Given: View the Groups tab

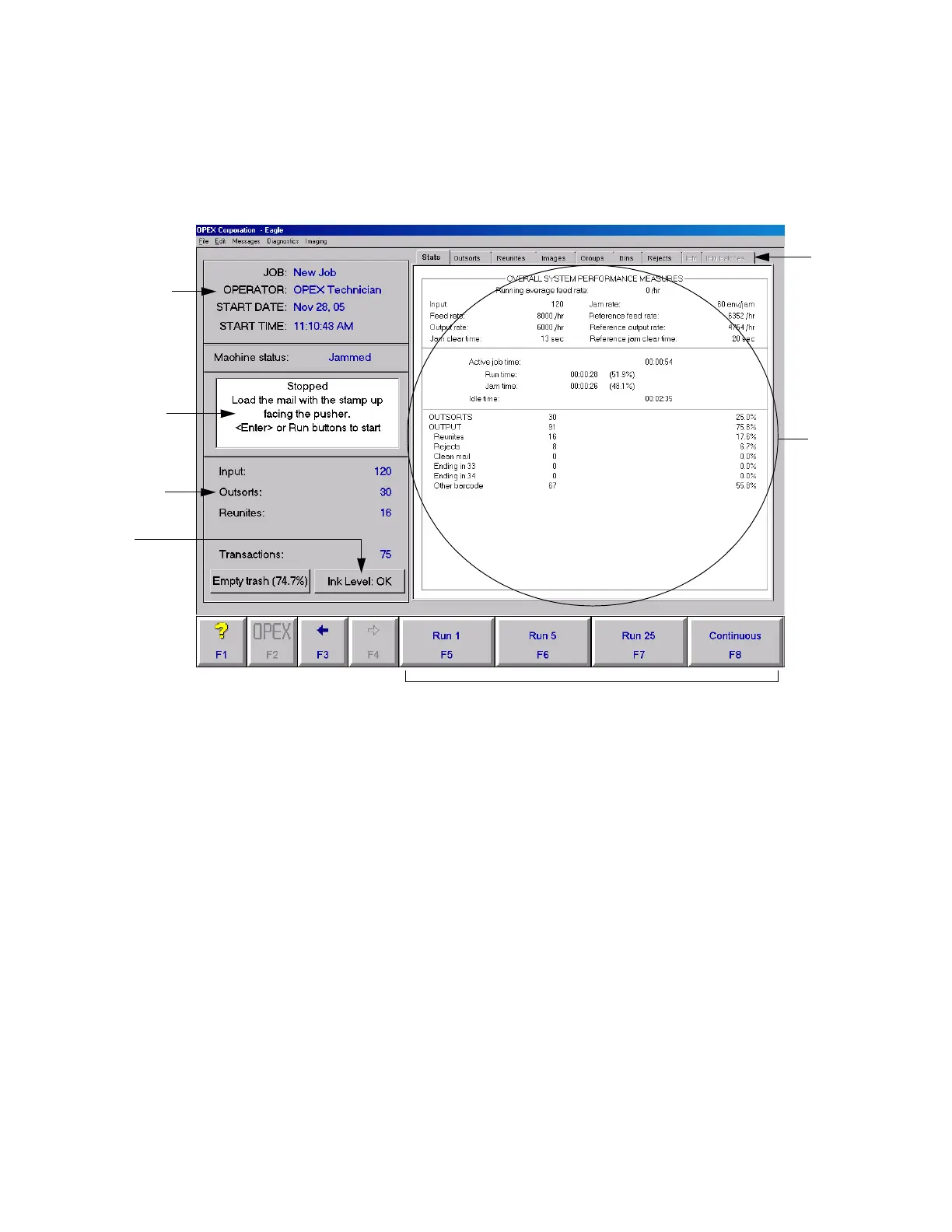Looking at the screenshot, I should [x=592, y=258].
